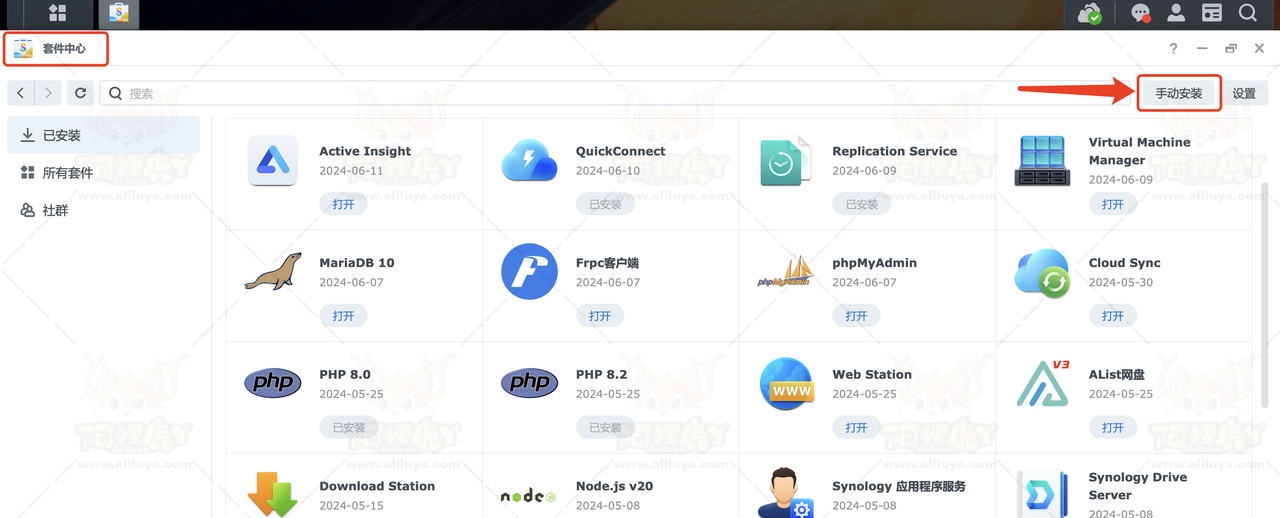
Task: Open the user account options menu
Action: pyautogui.click(x=1176, y=13)
